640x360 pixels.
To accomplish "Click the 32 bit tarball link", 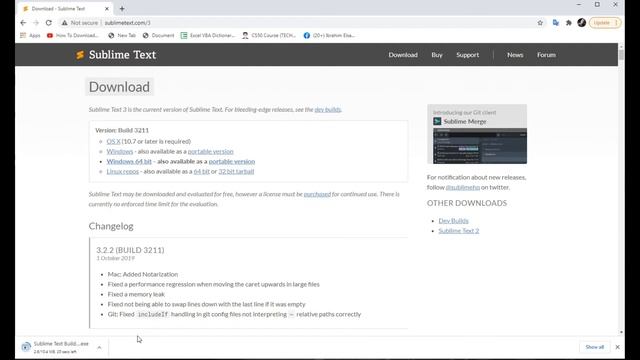I will (x=236, y=171).
